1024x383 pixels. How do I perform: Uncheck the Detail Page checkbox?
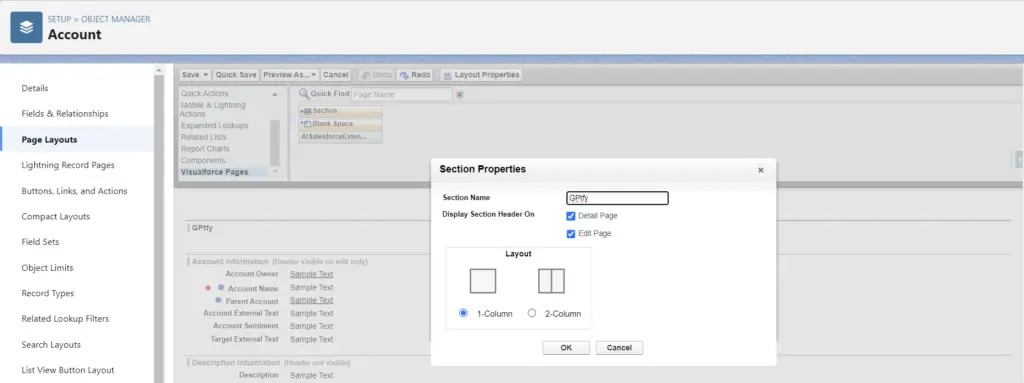coord(571,216)
